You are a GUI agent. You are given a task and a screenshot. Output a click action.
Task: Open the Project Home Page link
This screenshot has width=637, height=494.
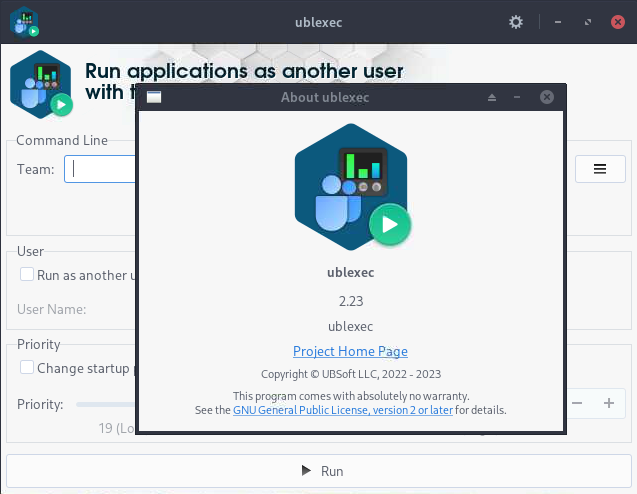tap(350, 351)
